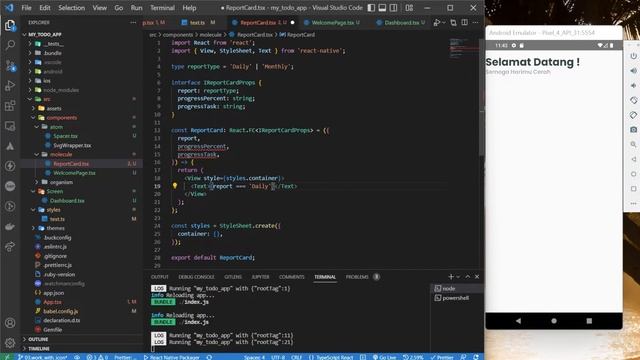The width and height of the screenshot is (640, 360).
Task: Switch to the Dashboard.tsx editor tab
Action: click(401, 22)
